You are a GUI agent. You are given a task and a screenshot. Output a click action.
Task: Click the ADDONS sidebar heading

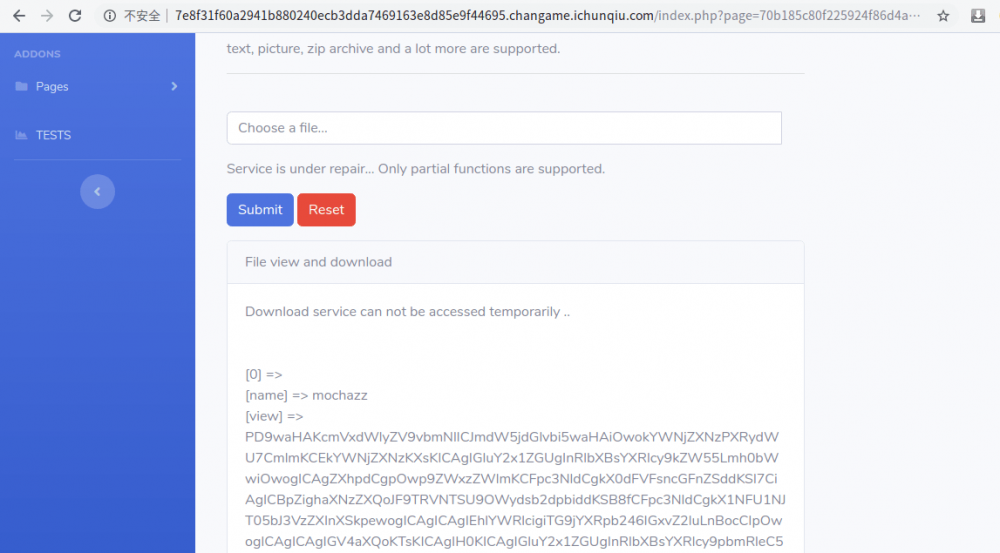(37, 54)
